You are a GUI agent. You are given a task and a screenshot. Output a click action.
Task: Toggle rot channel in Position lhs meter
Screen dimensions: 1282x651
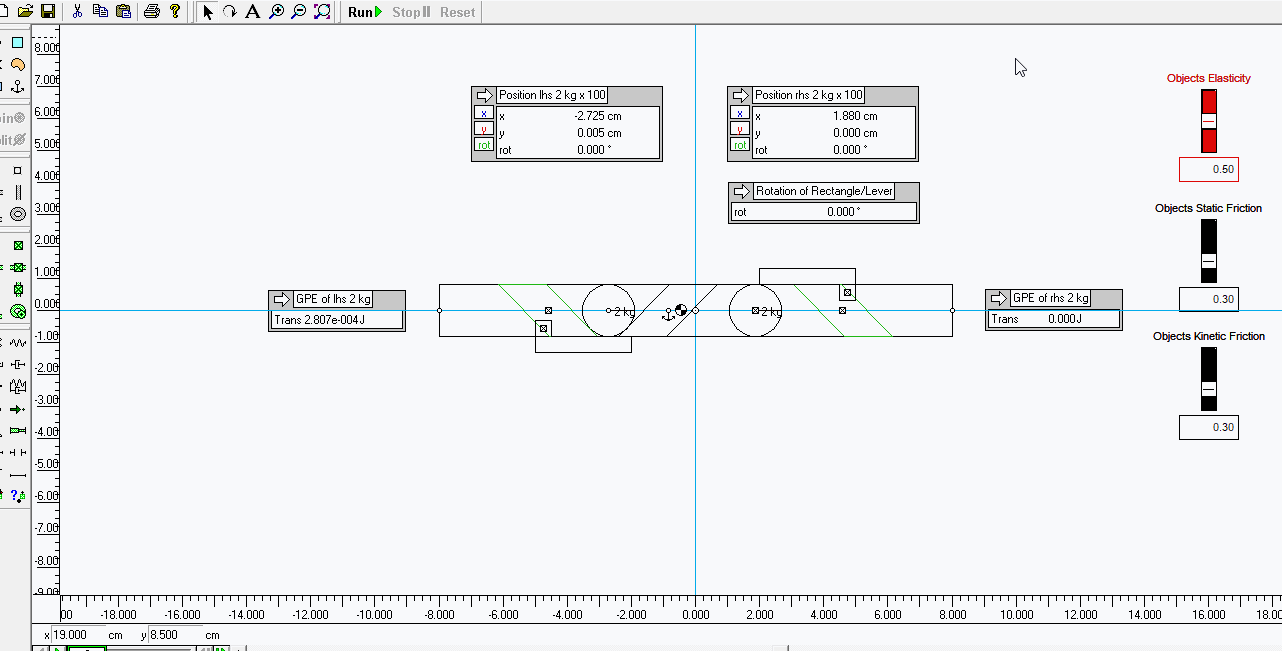click(x=484, y=145)
